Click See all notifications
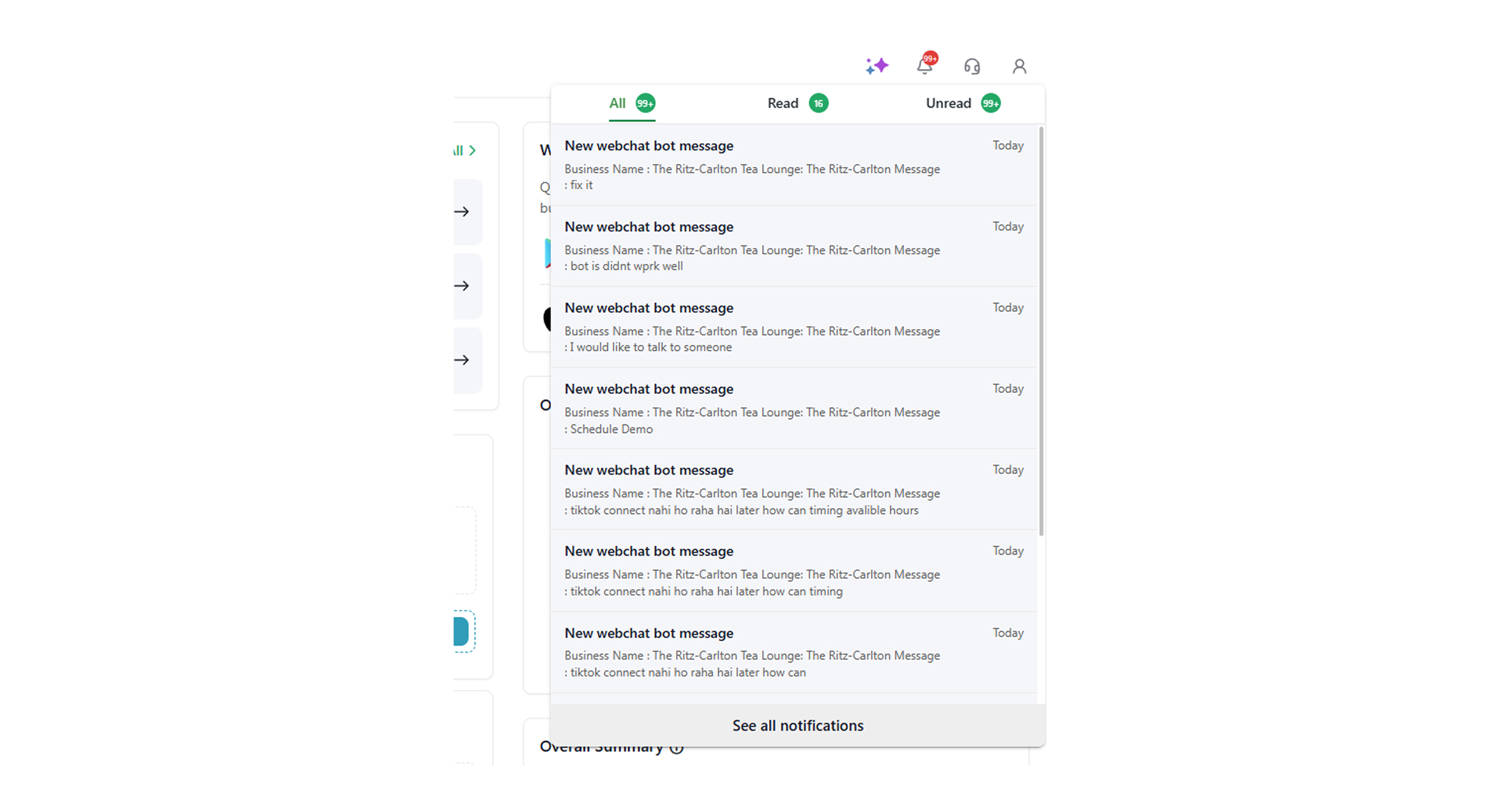Screen dimensions: 1500x812 pos(797,726)
